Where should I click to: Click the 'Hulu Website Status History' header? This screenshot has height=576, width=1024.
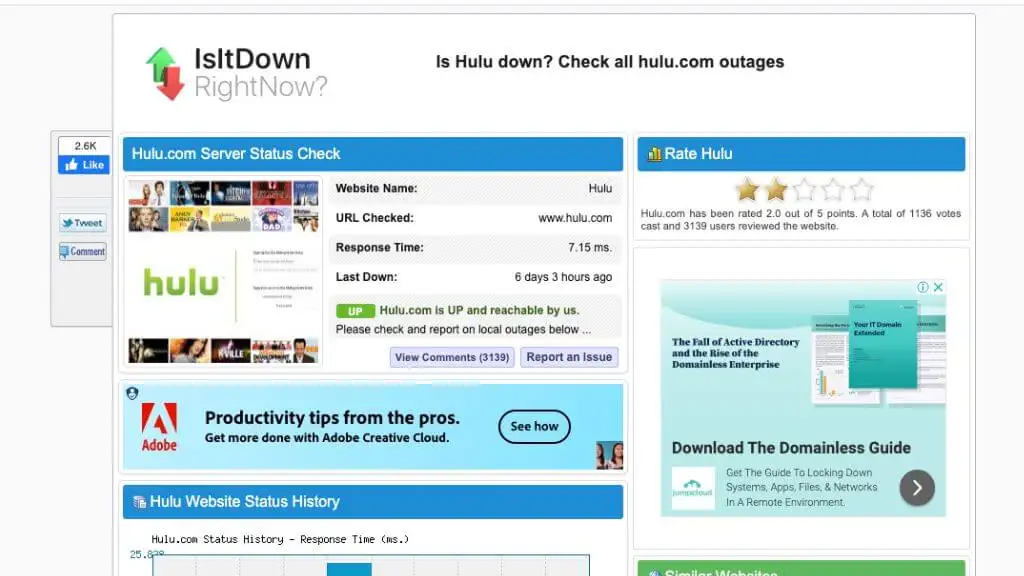coord(373,502)
